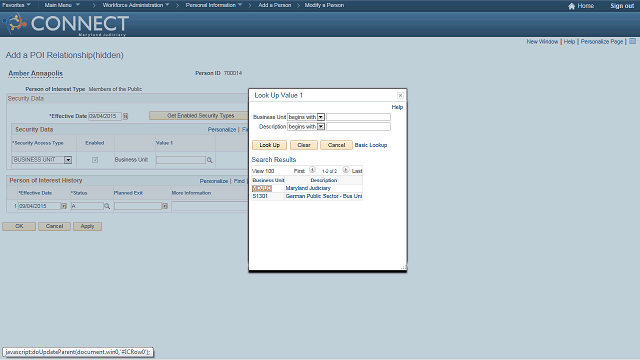The width and height of the screenshot is (640, 360).
Task: Navigate to Modify a Person breadcrumb
Action: tap(324, 5)
